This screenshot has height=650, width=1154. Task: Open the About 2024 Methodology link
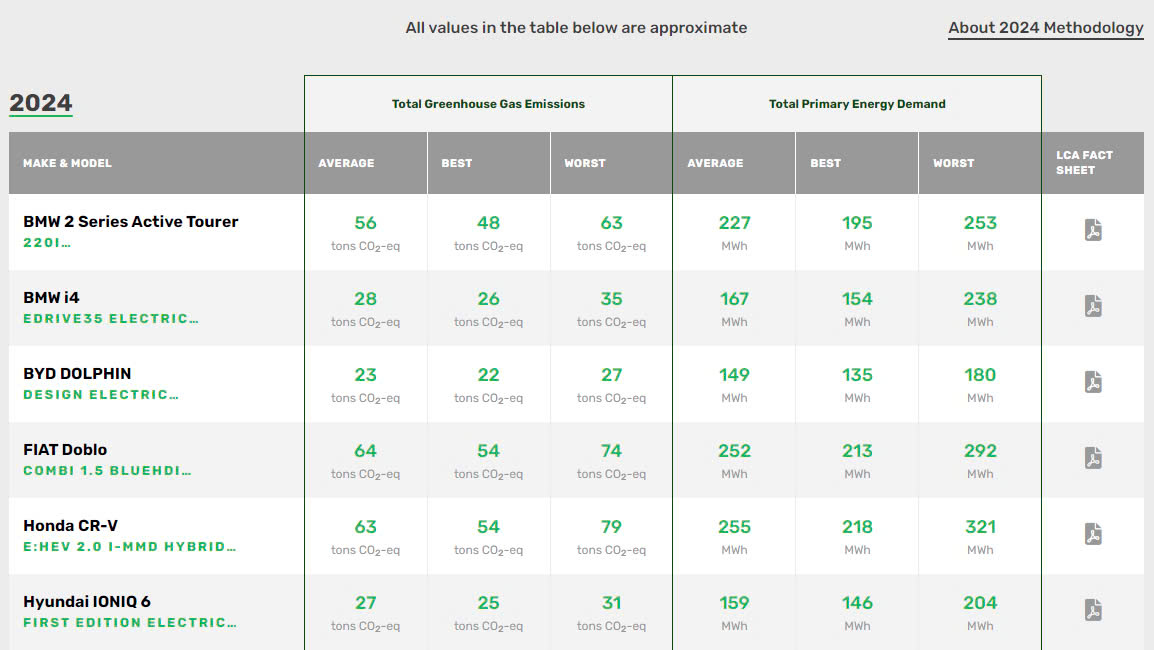coord(1045,28)
